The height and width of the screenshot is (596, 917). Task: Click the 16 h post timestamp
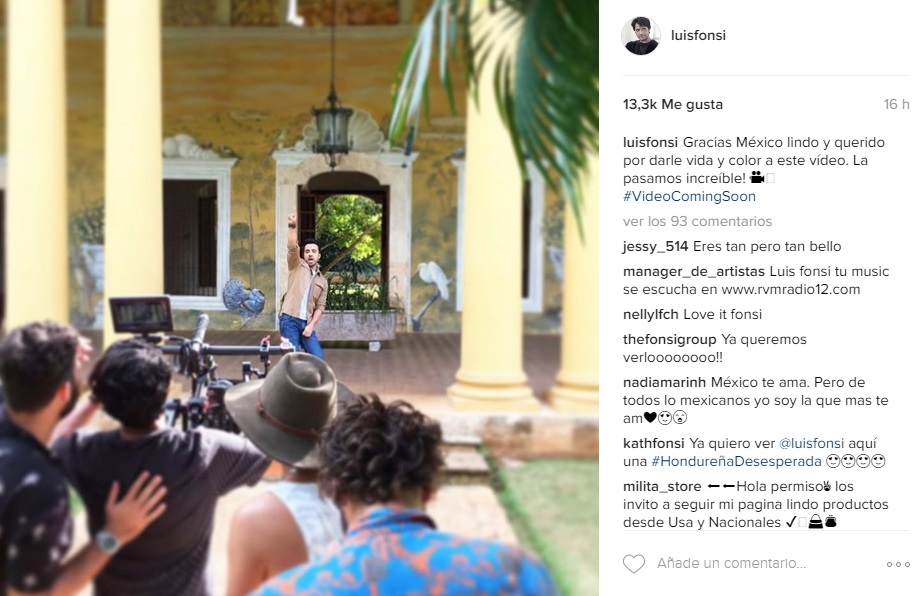[896, 105]
